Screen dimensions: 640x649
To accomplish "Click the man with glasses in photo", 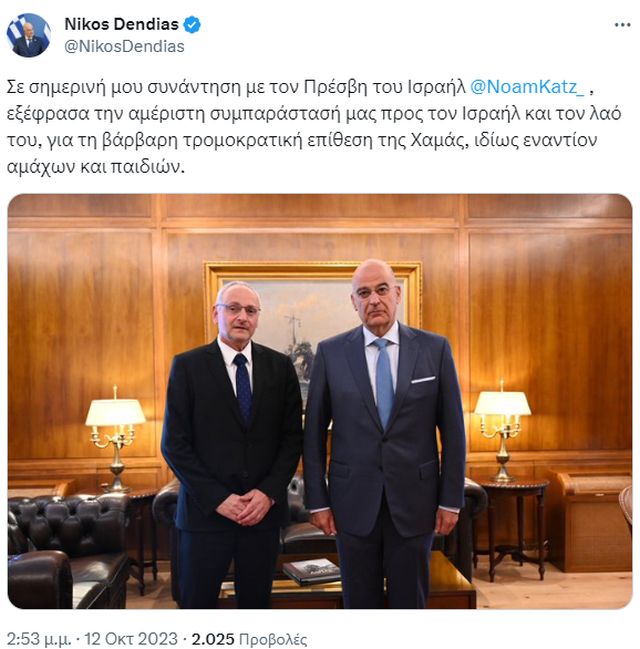I will (231, 445).
